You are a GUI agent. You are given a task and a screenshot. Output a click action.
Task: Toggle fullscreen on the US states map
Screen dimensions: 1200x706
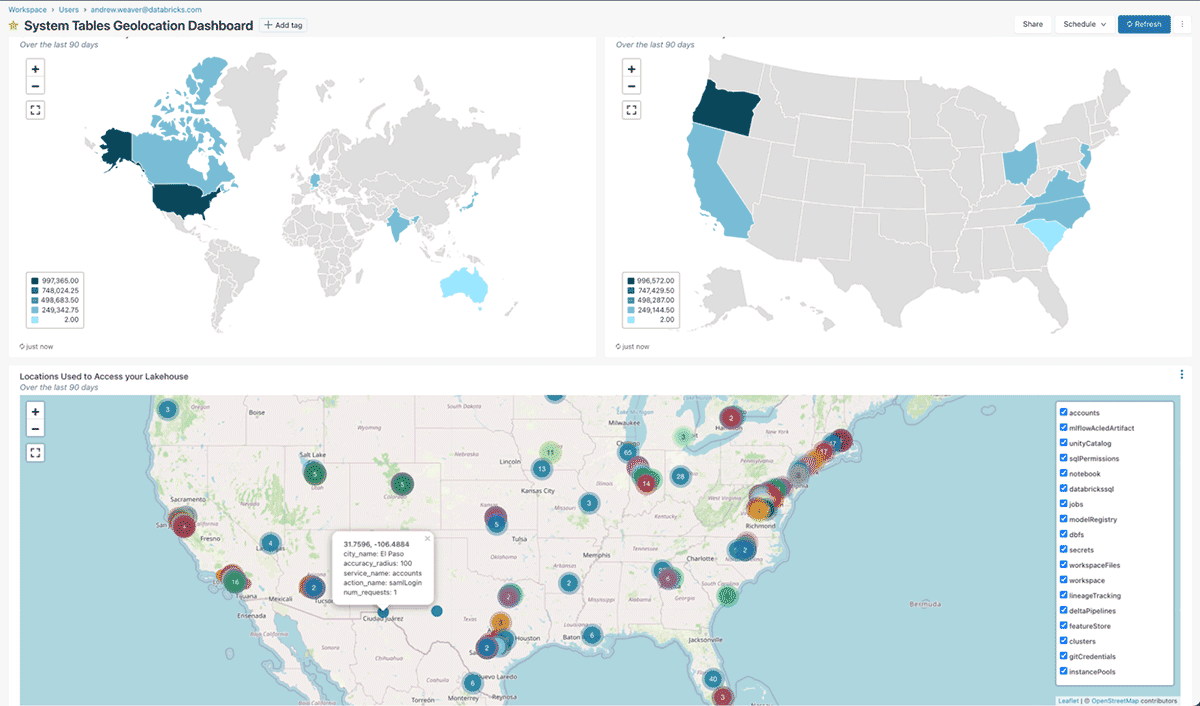631,110
